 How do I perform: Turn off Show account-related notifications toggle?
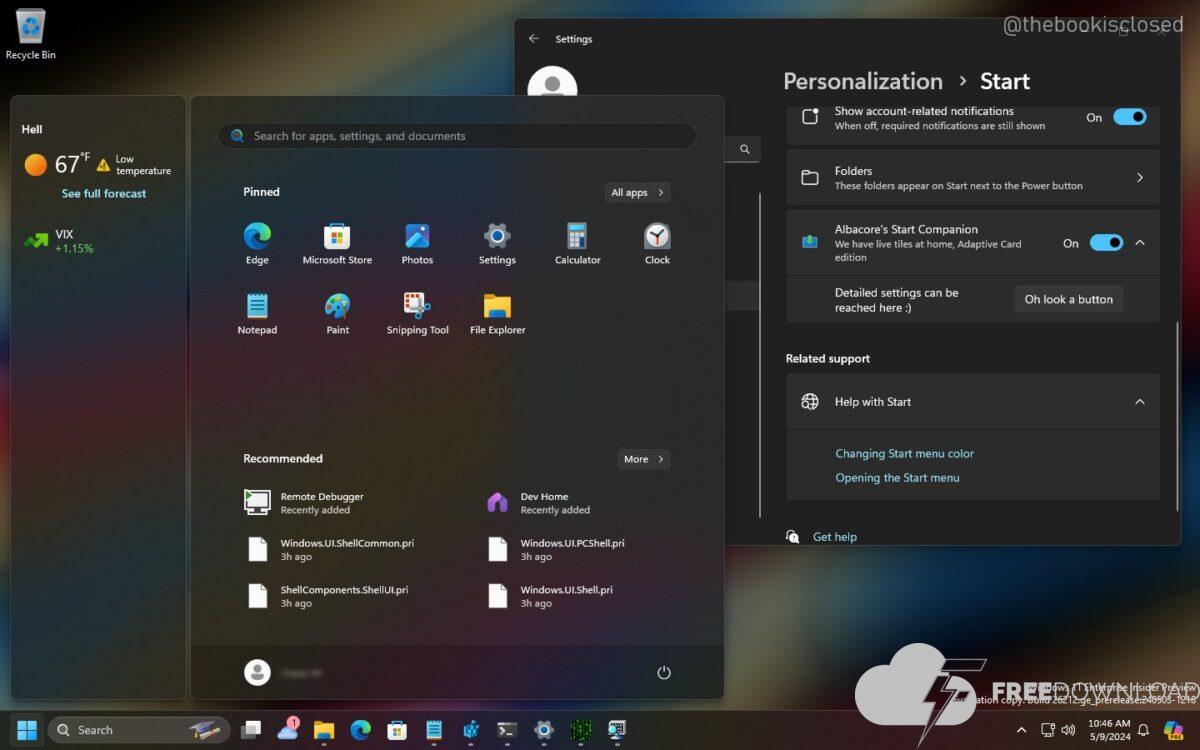(1129, 117)
